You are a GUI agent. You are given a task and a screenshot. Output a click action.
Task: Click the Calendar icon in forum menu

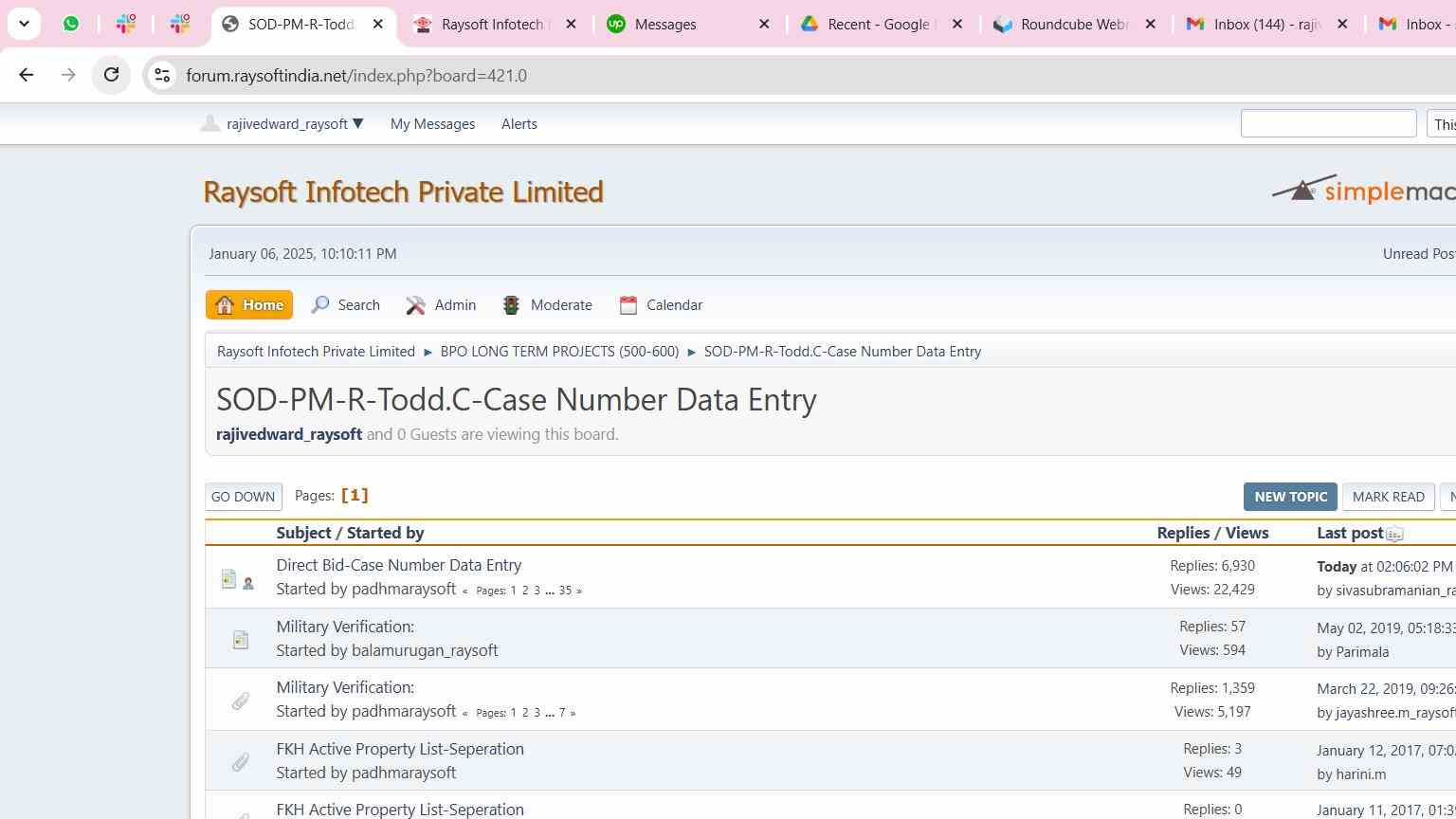pos(628,305)
